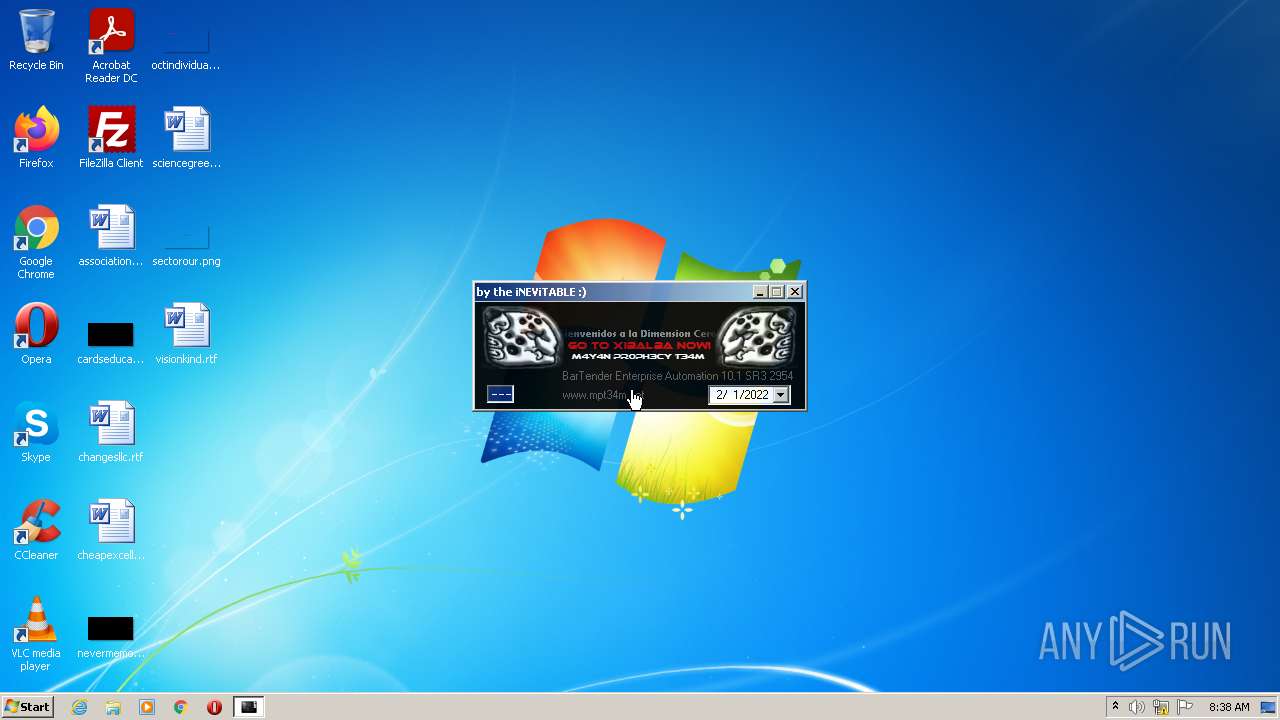Screen dimensions: 1280x720
Task: Click the www.mpt34m.net link
Action: point(603,395)
